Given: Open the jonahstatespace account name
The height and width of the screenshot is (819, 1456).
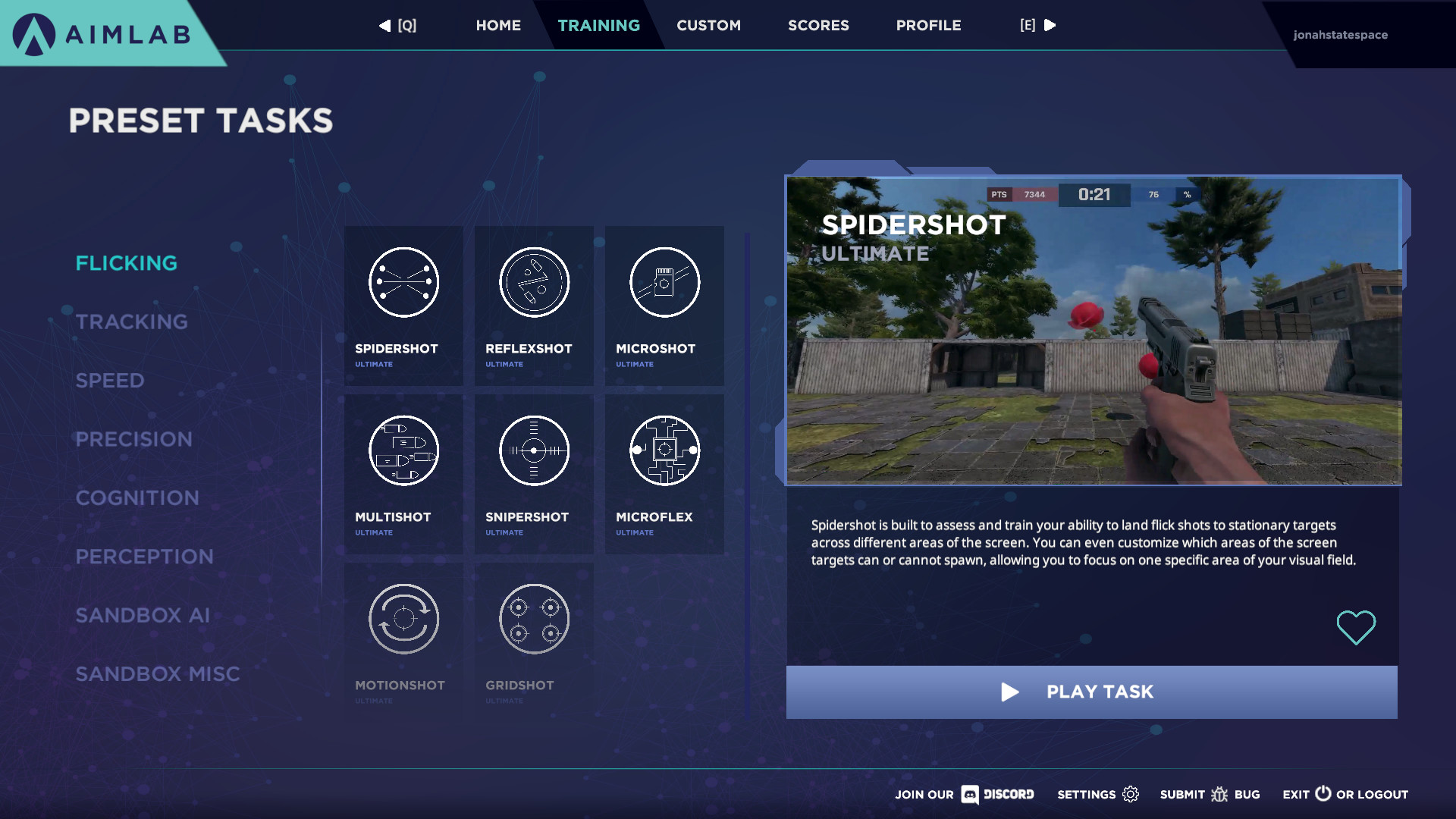Looking at the screenshot, I should pos(1341,35).
